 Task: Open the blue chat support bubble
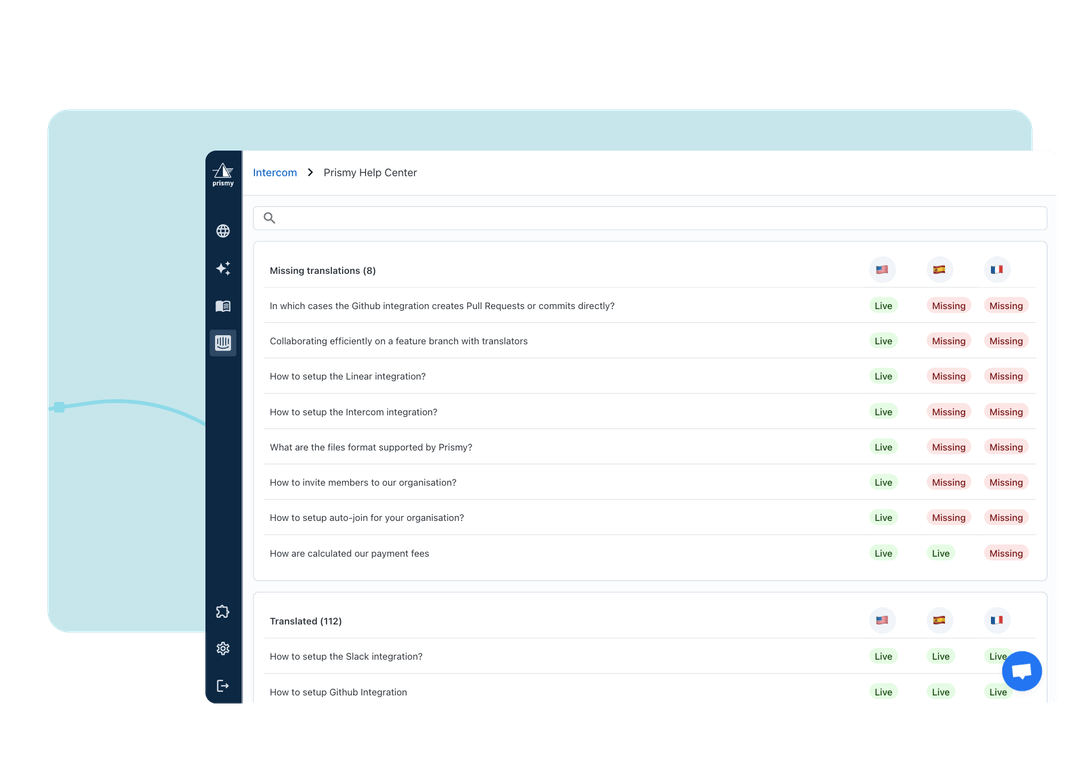click(1021, 672)
